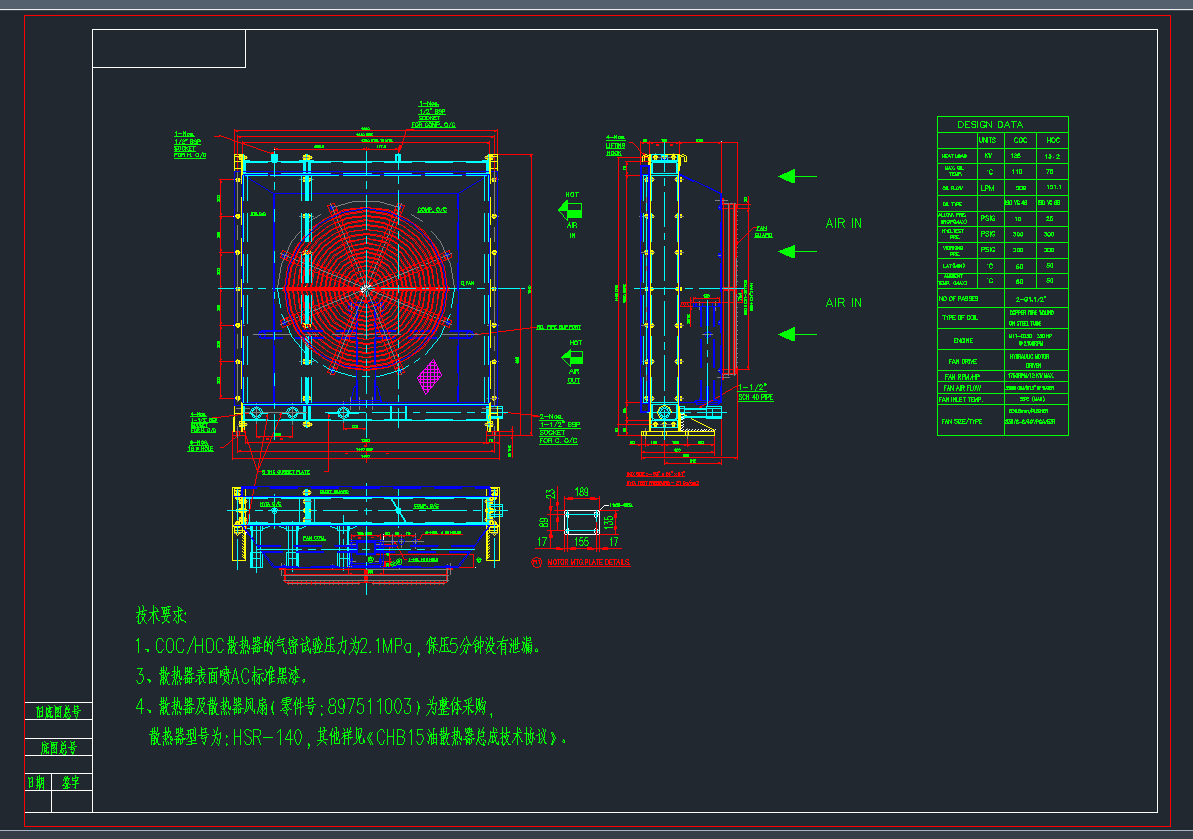Click the center hub of the red fan guard

[x=367, y=289]
